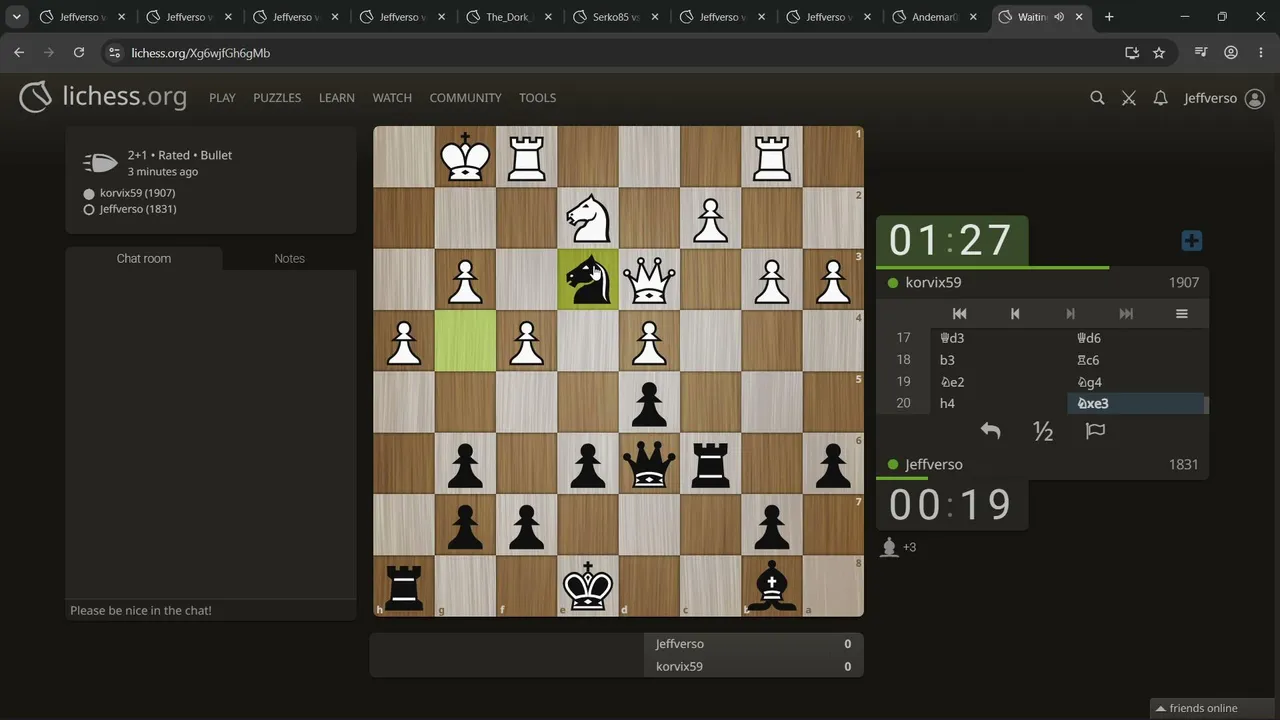The width and height of the screenshot is (1280, 720).
Task: Open the Jeffverso user menu in header
Action: (x=1224, y=98)
